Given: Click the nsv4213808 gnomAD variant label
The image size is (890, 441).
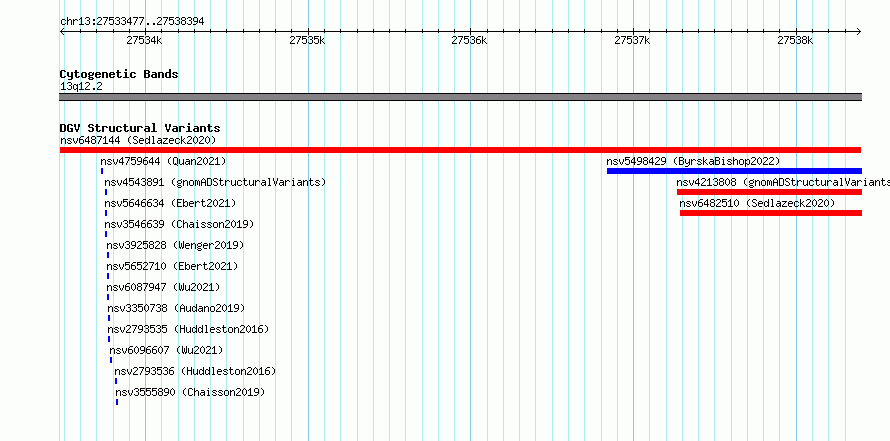Looking at the screenshot, I should click(783, 182).
